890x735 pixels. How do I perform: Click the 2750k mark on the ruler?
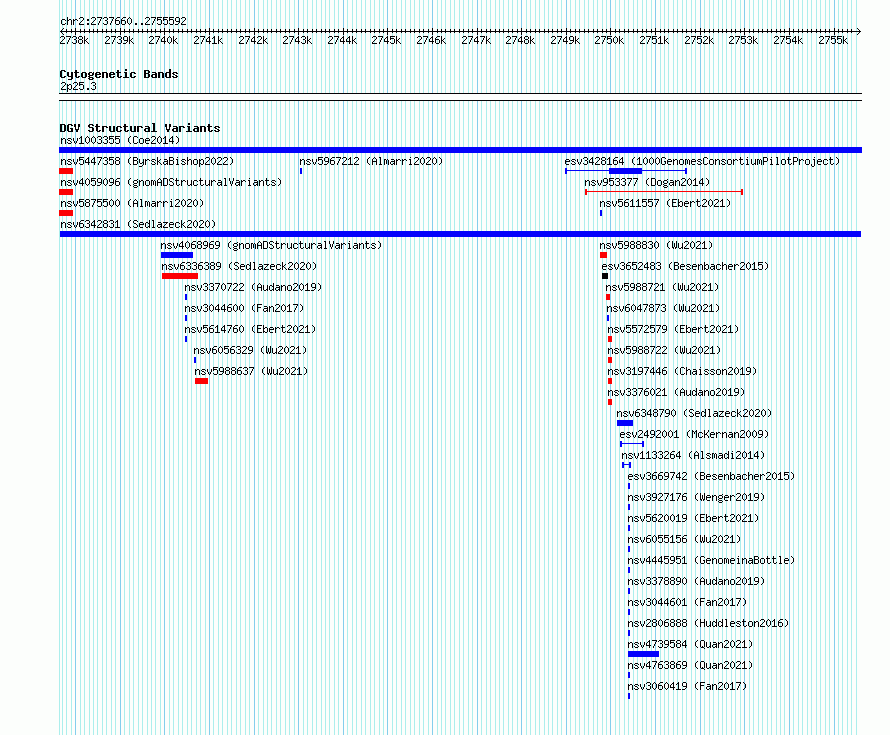609,40
